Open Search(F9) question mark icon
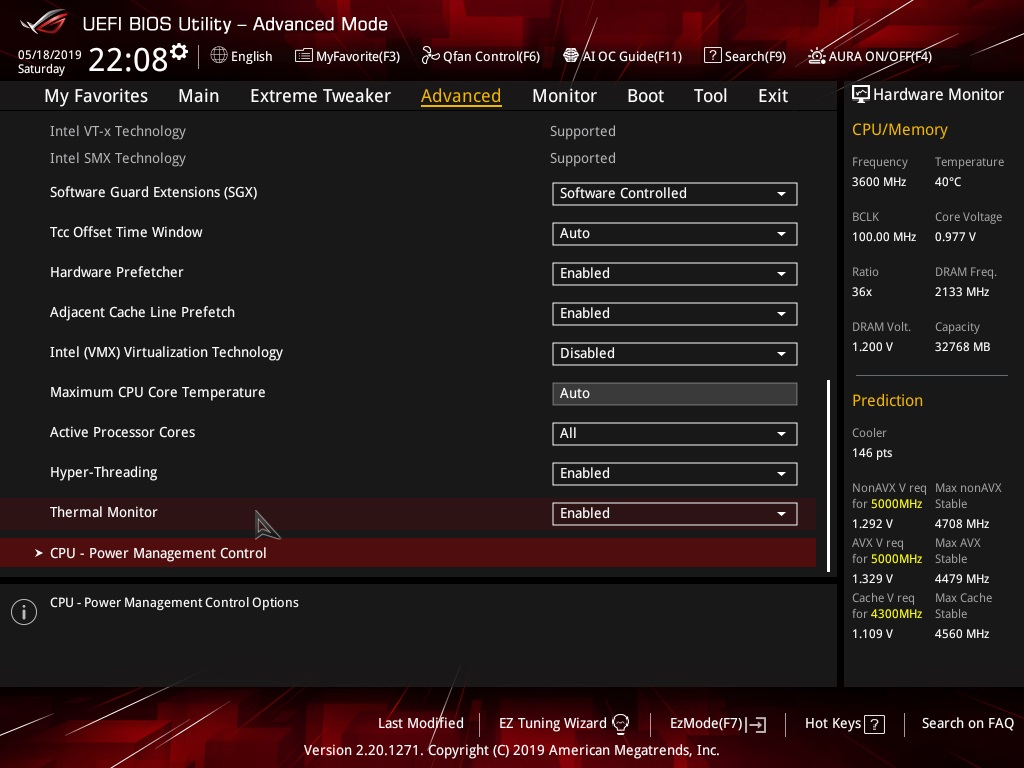The image size is (1024, 768). (x=712, y=56)
